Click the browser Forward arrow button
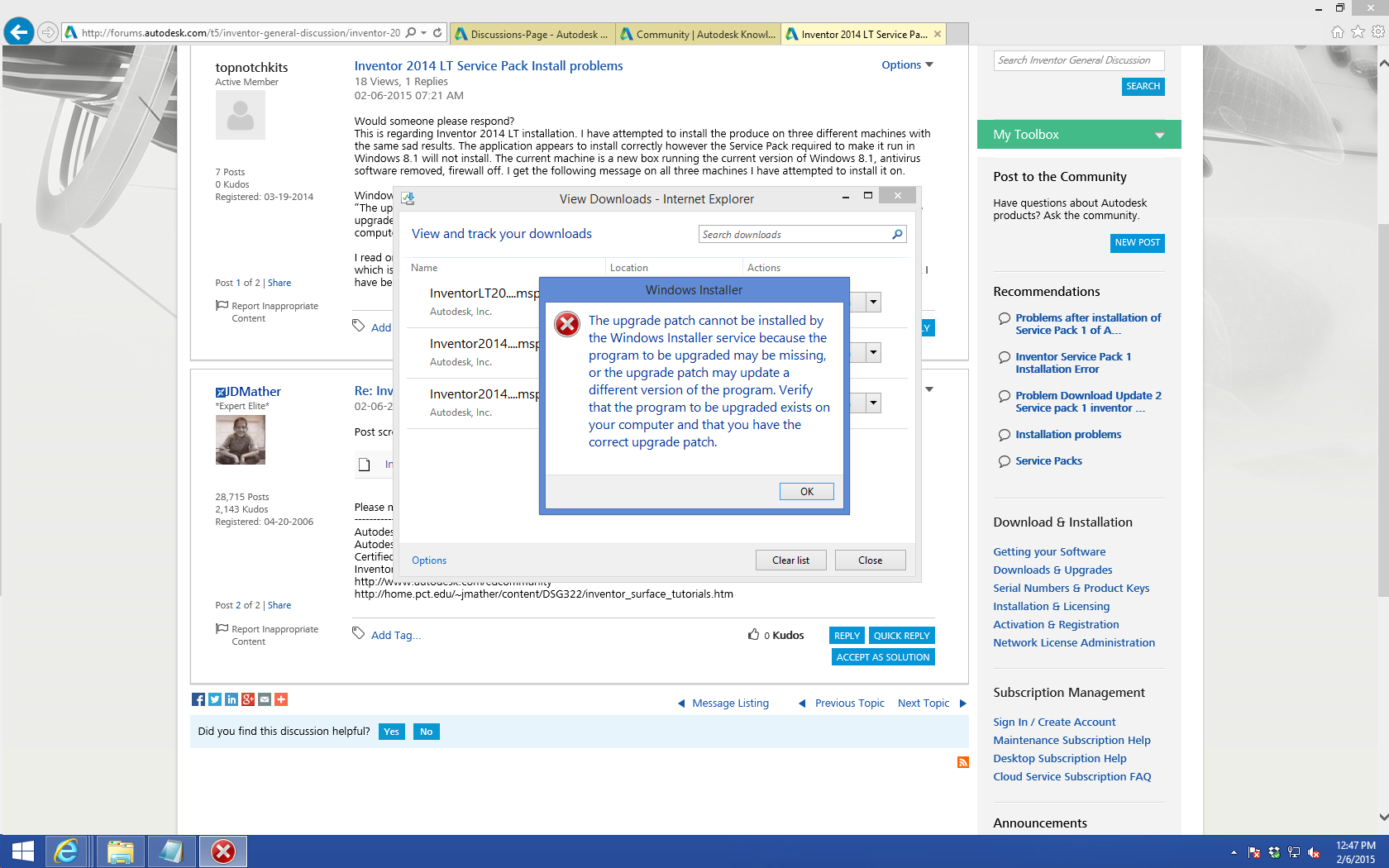The image size is (1389, 868). pyautogui.click(x=48, y=32)
